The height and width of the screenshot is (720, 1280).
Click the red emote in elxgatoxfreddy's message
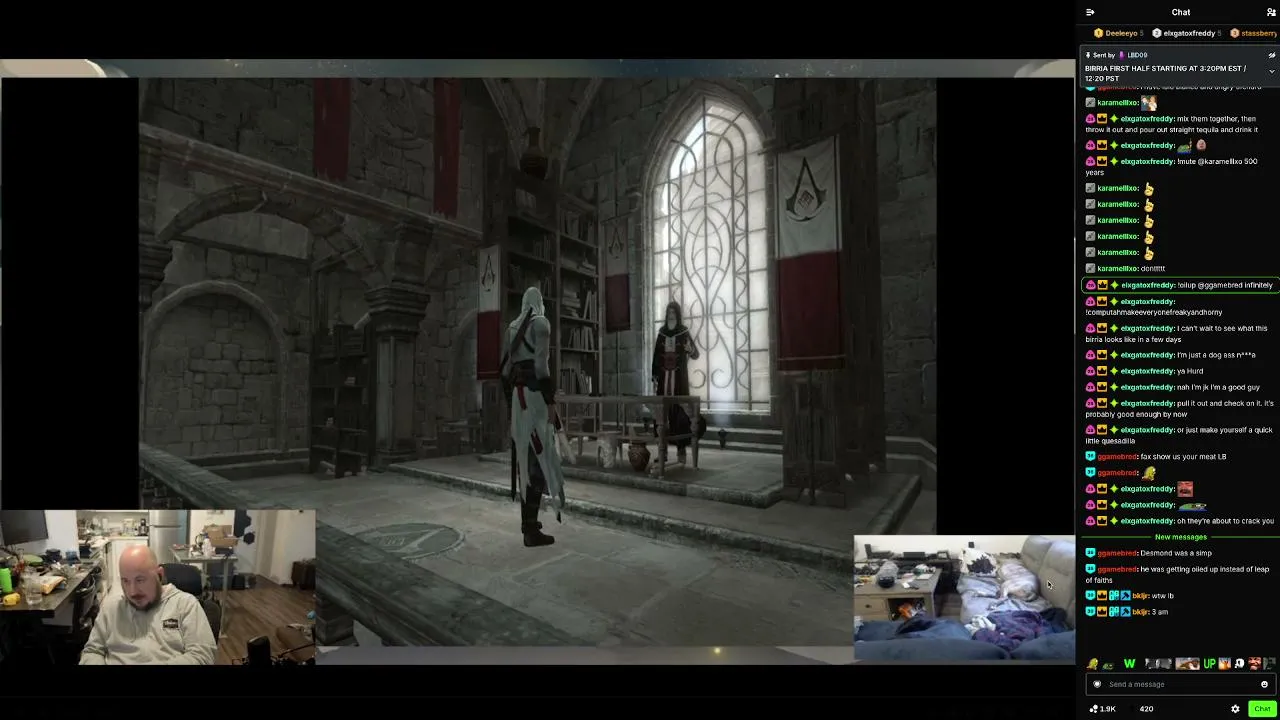(1185, 489)
